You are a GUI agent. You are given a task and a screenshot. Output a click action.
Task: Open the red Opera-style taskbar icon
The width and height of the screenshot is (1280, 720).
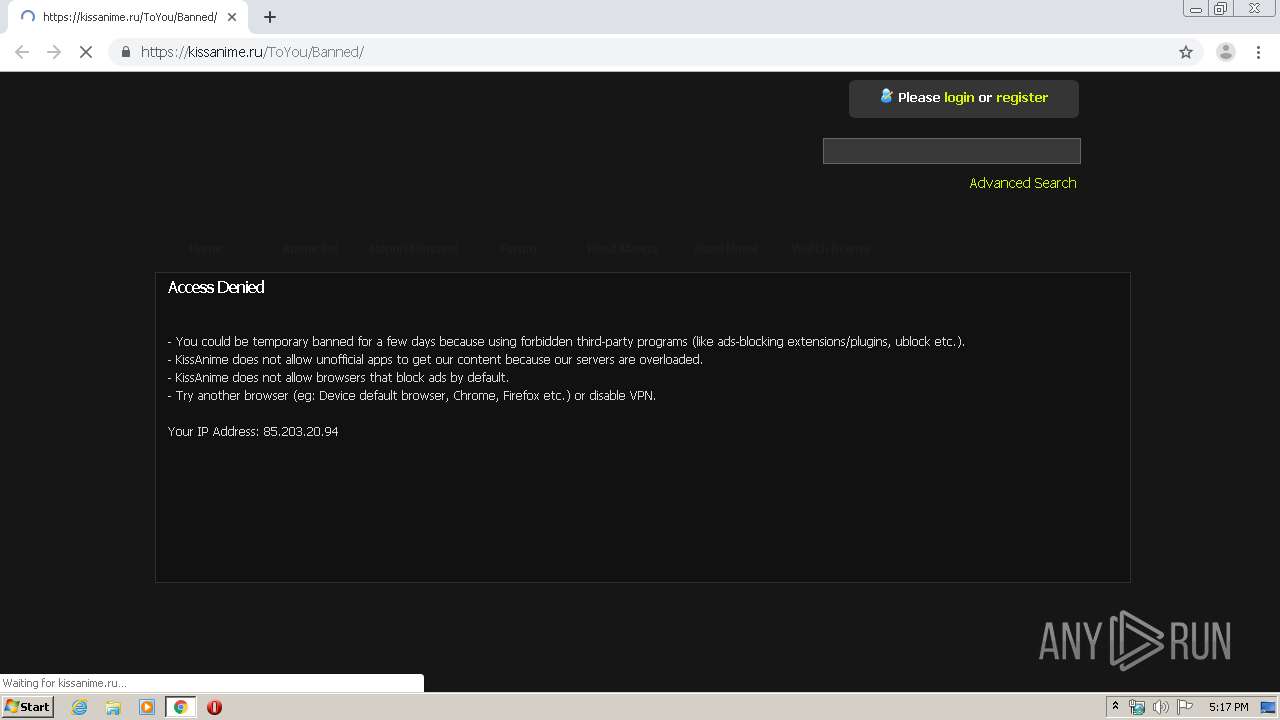214,707
